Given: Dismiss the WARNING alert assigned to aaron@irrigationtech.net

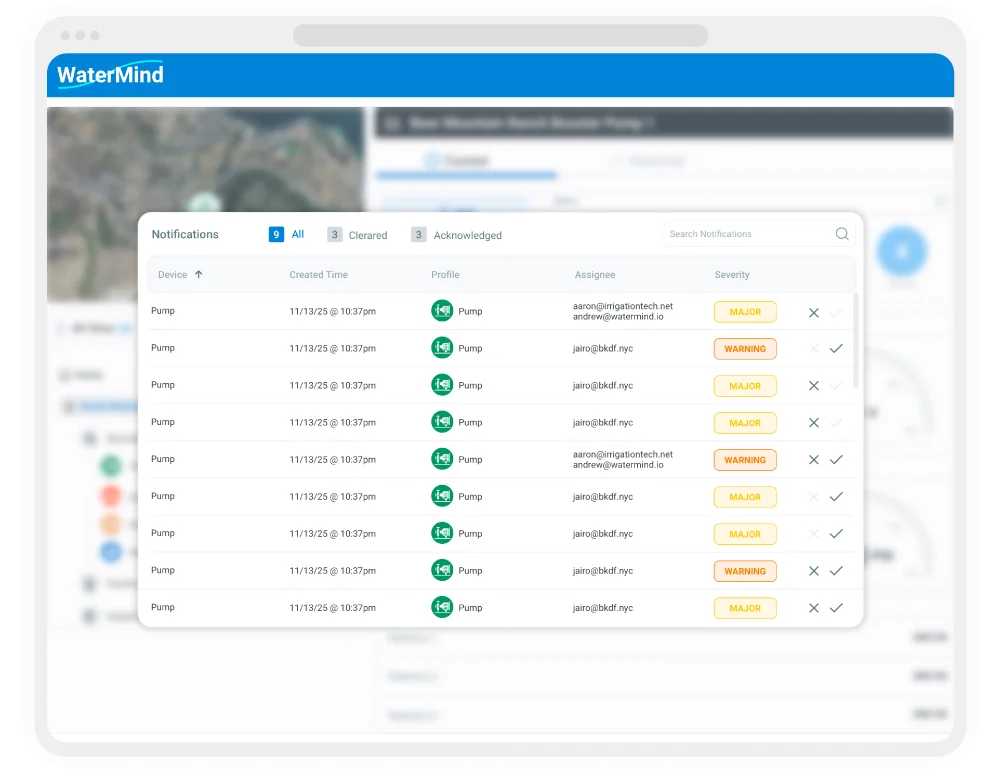Looking at the screenshot, I should [x=814, y=460].
